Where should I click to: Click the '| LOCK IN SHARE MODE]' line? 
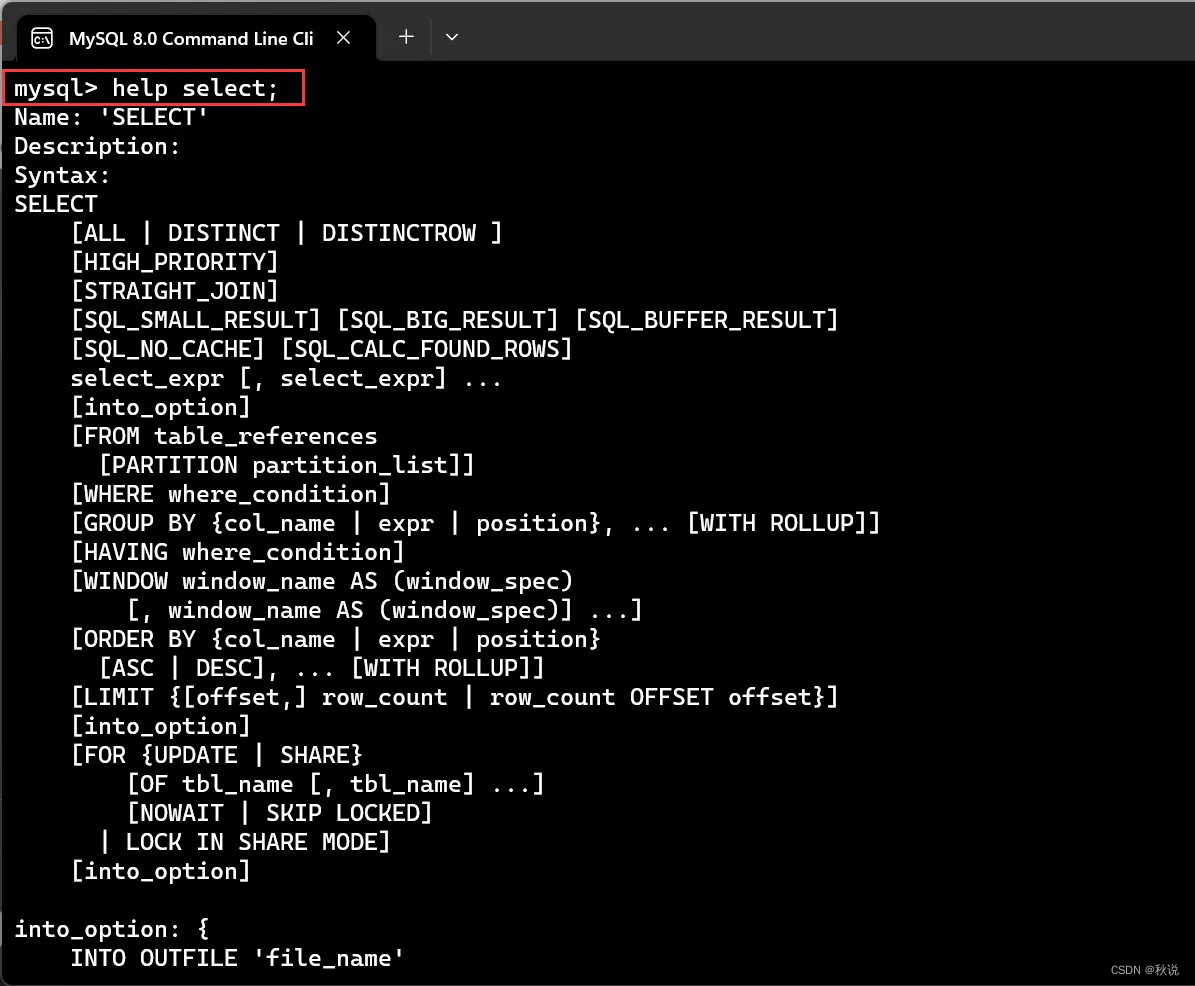(245, 842)
